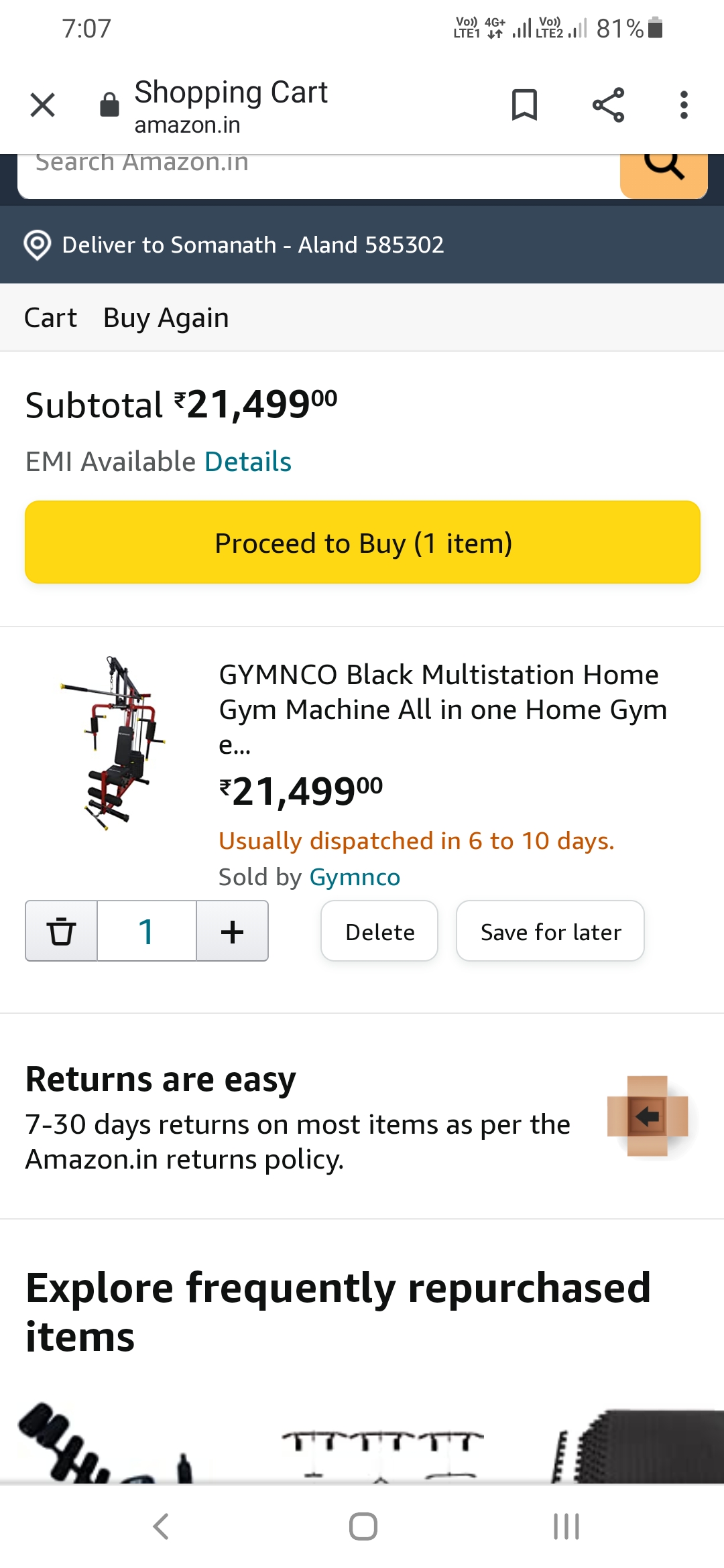724x1568 pixels.
Task: Open the Android recent apps button
Action: point(566,1526)
